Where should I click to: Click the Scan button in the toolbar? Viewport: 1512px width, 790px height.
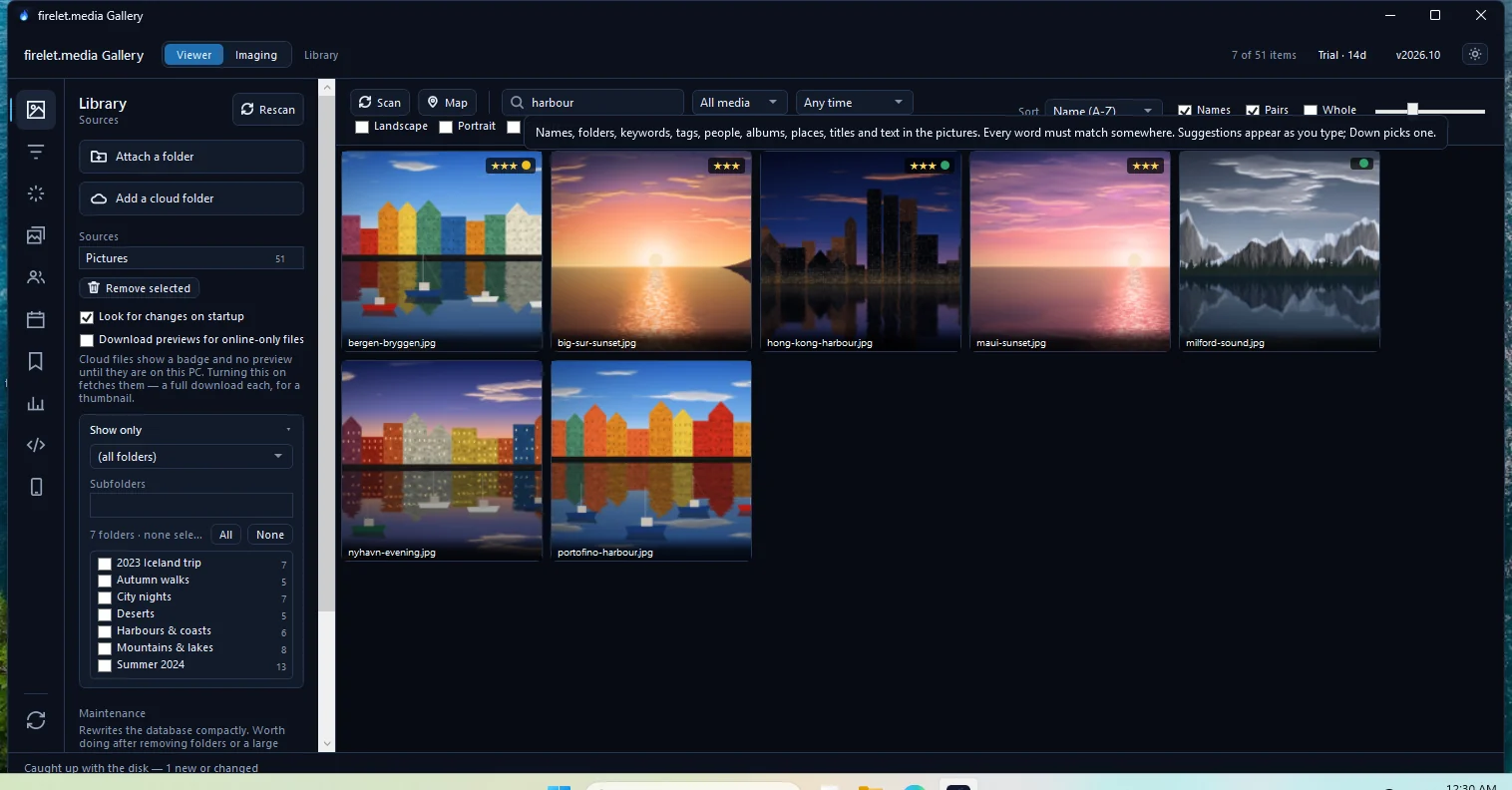[380, 103]
